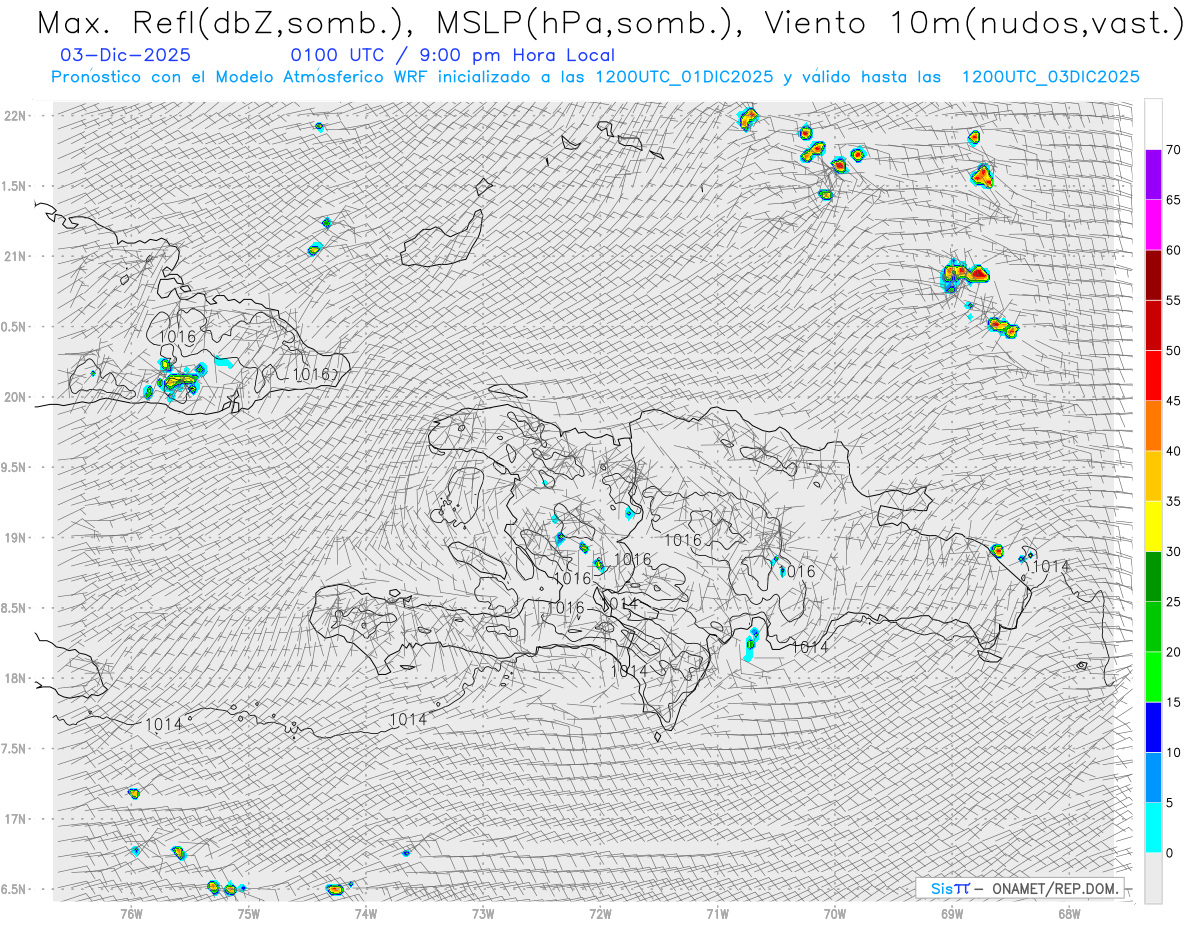Select the dark maroon 55-60 dBZ swatch
Screen dimensions: 1200x927
click(x=1153, y=275)
